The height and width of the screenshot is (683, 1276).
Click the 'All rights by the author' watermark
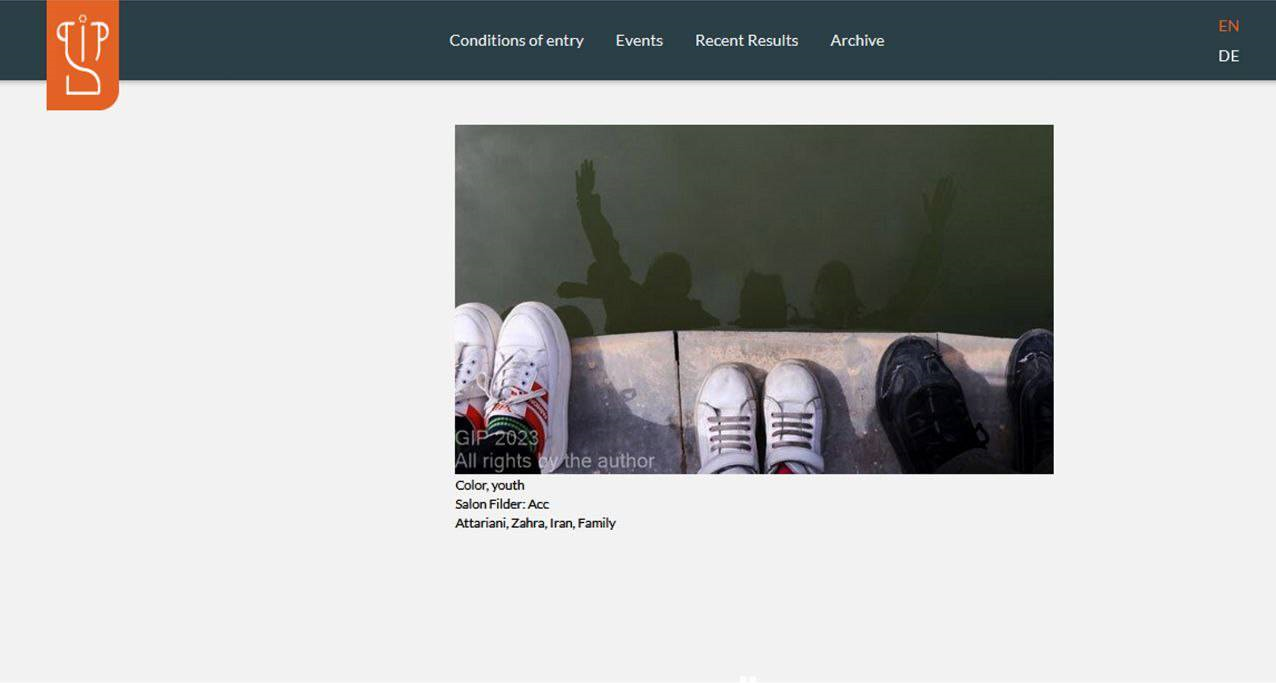[554, 461]
